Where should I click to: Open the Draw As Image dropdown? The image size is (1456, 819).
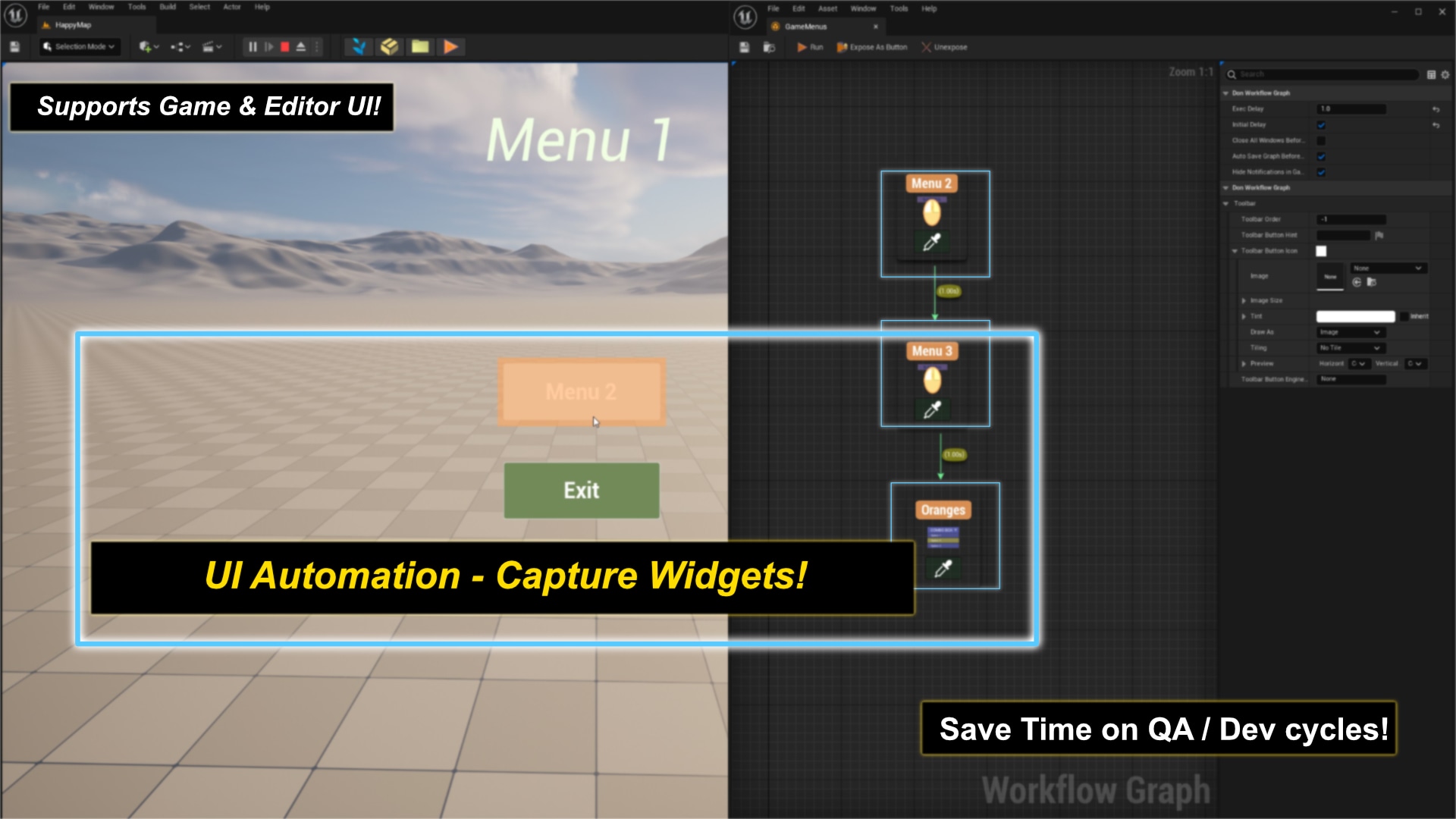[x=1351, y=332]
